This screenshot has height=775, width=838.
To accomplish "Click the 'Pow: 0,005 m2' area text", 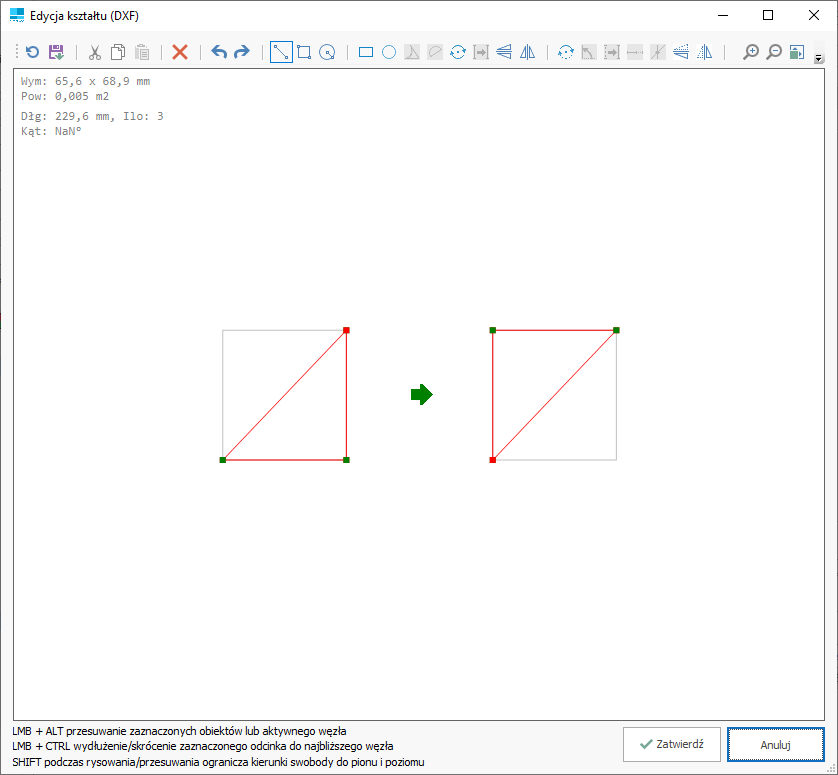I will pyautogui.click(x=65, y=96).
